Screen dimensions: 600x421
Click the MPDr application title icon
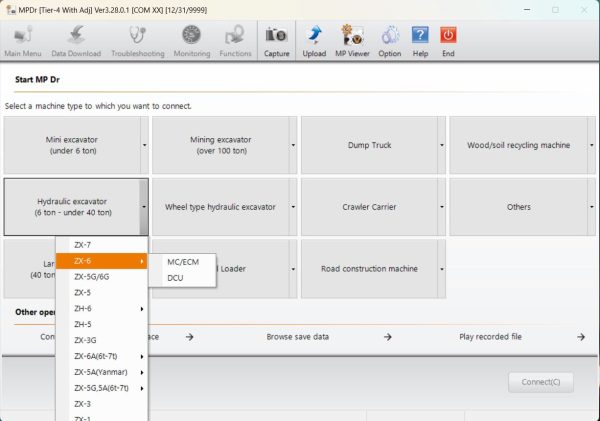click(x=10, y=10)
